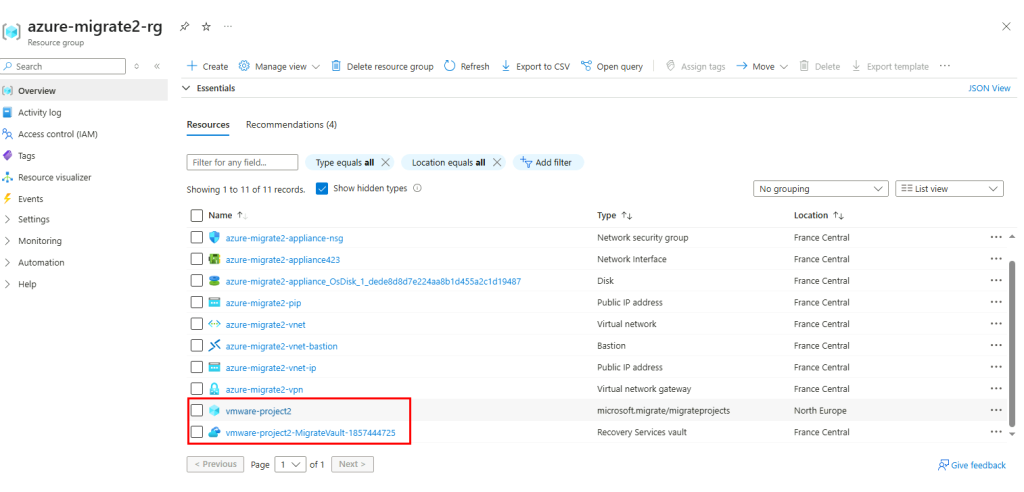The height and width of the screenshot is (492, 1024).
Task: Switch to Recommendations (4) tab
Action: [291, 125]
